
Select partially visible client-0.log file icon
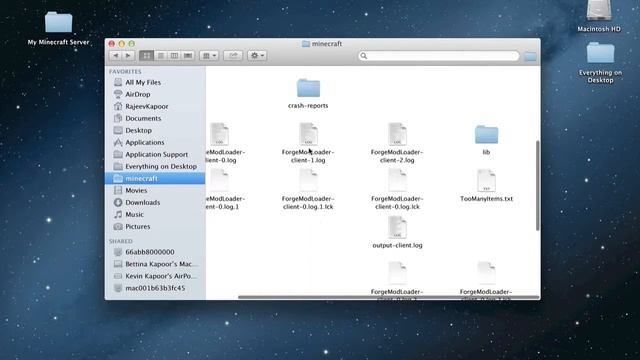coord(220,134)
